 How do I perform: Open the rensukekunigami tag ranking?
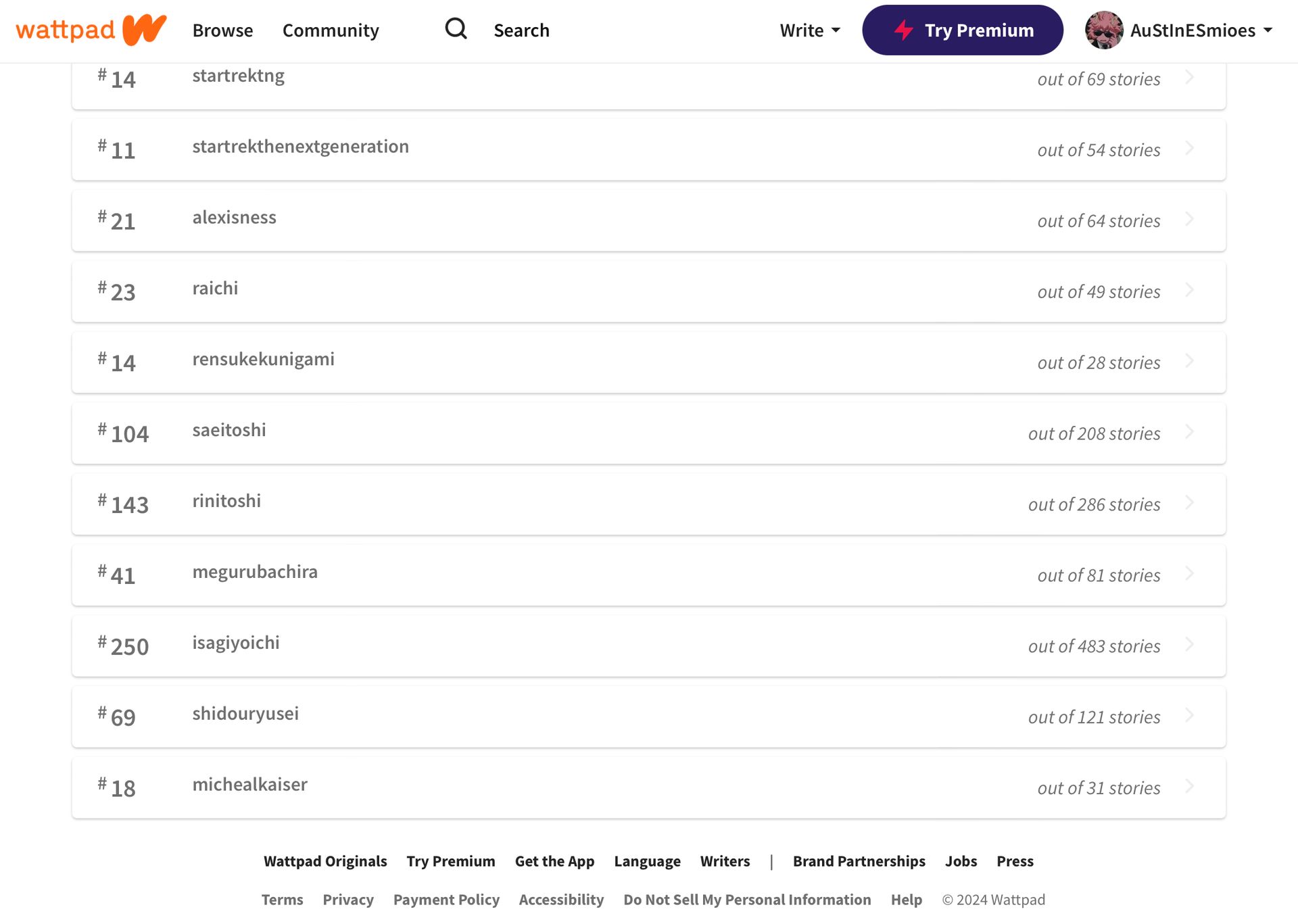649,362
